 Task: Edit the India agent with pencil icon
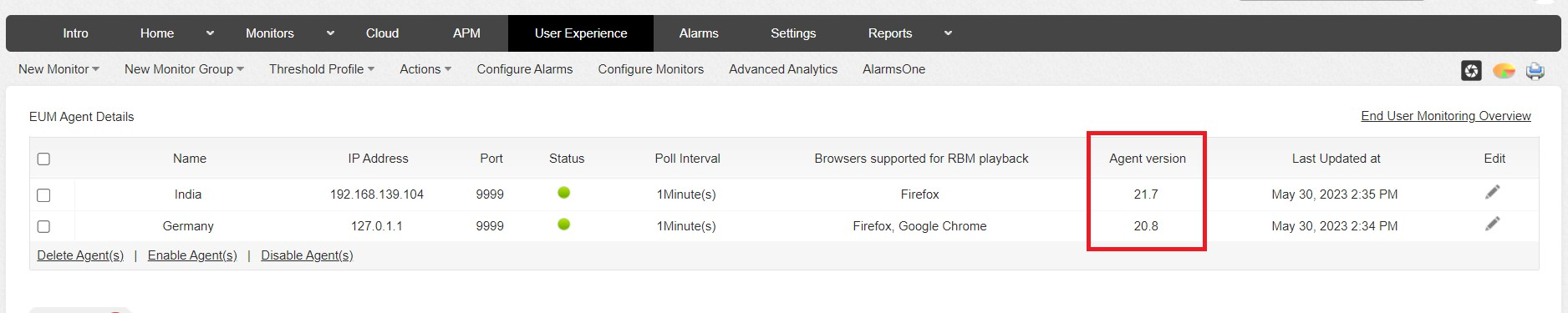(1493, 192)
